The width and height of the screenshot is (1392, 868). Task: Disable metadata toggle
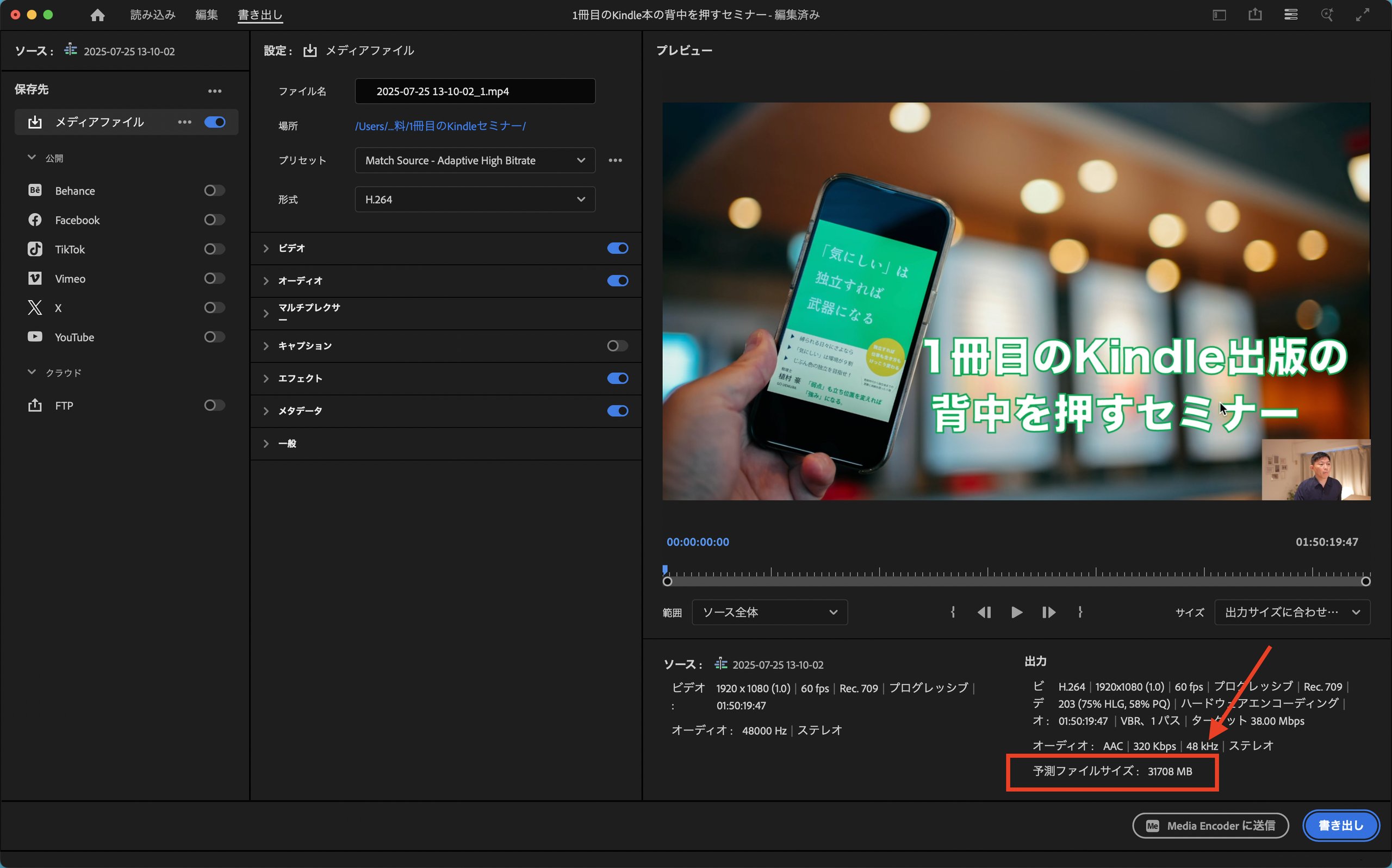[x=618, y=410]
